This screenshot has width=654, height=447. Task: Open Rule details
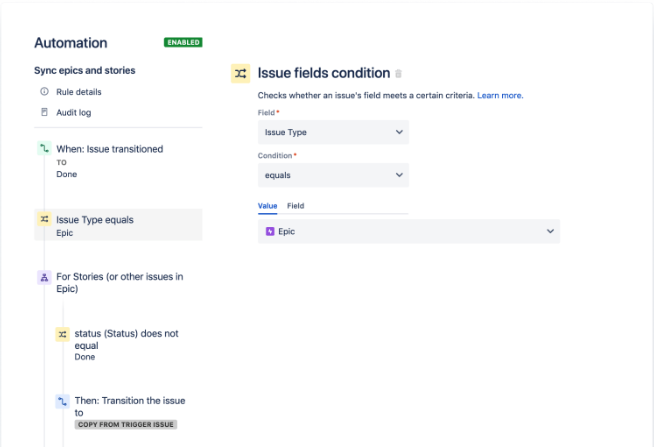78,92
